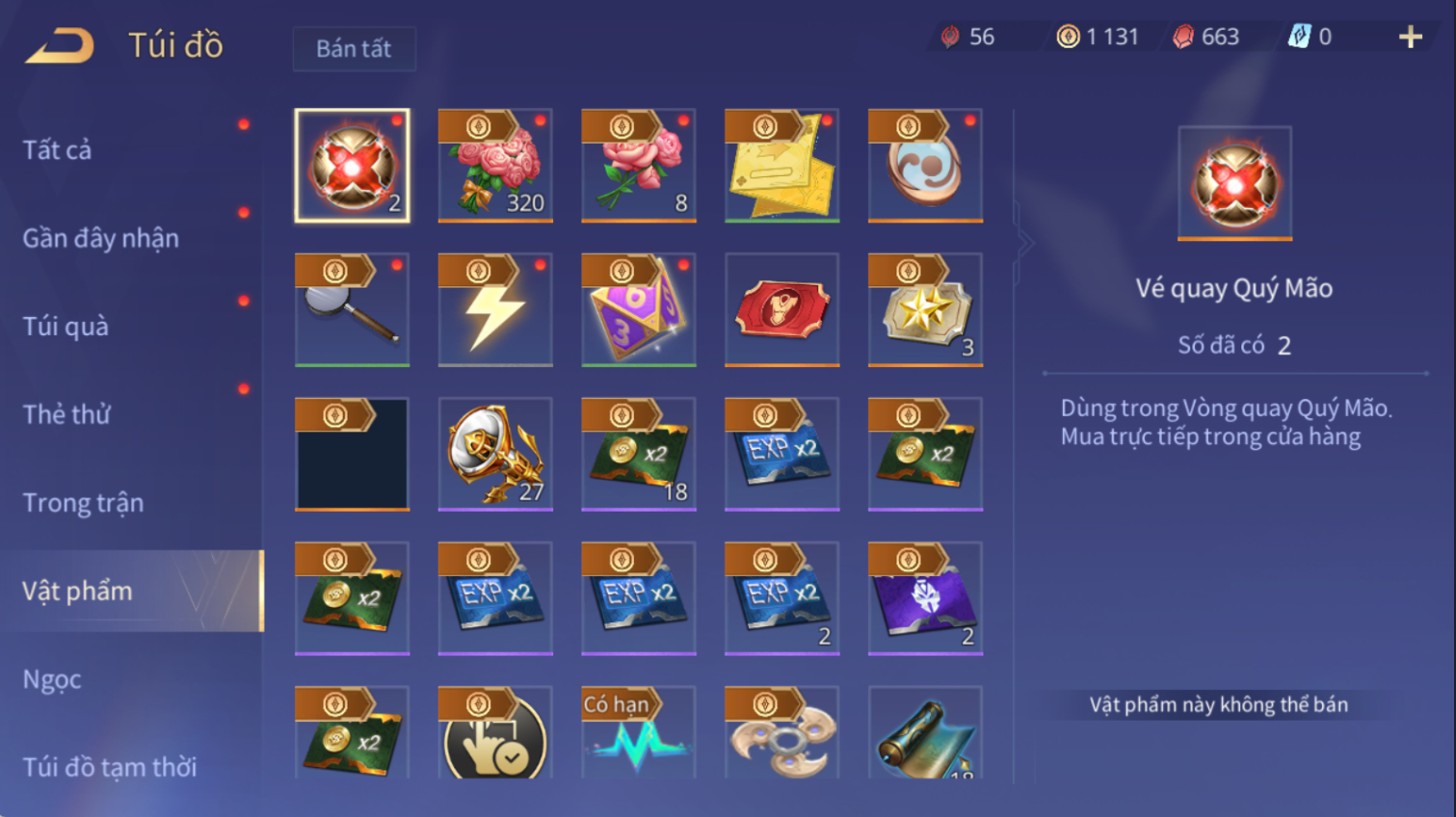This screenshot has height=817, width=1456.
Task: Choose the fidget spinner item
Action: click(781, 732)
